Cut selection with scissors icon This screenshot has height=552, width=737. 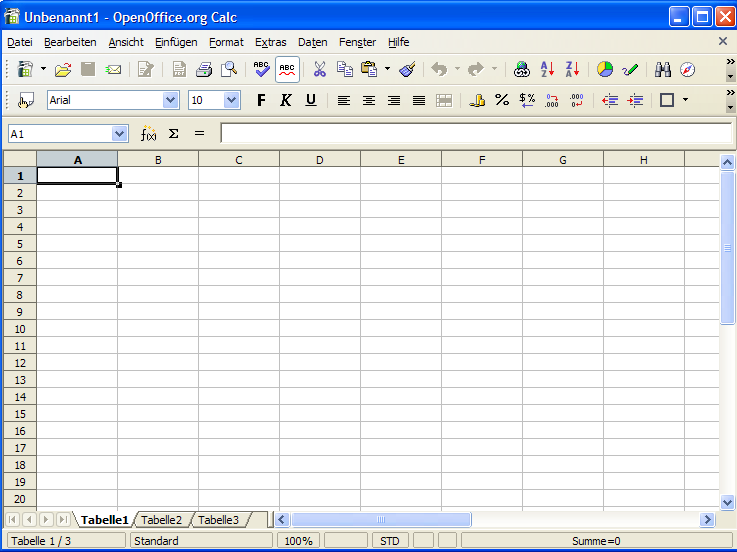coord(320,70)
